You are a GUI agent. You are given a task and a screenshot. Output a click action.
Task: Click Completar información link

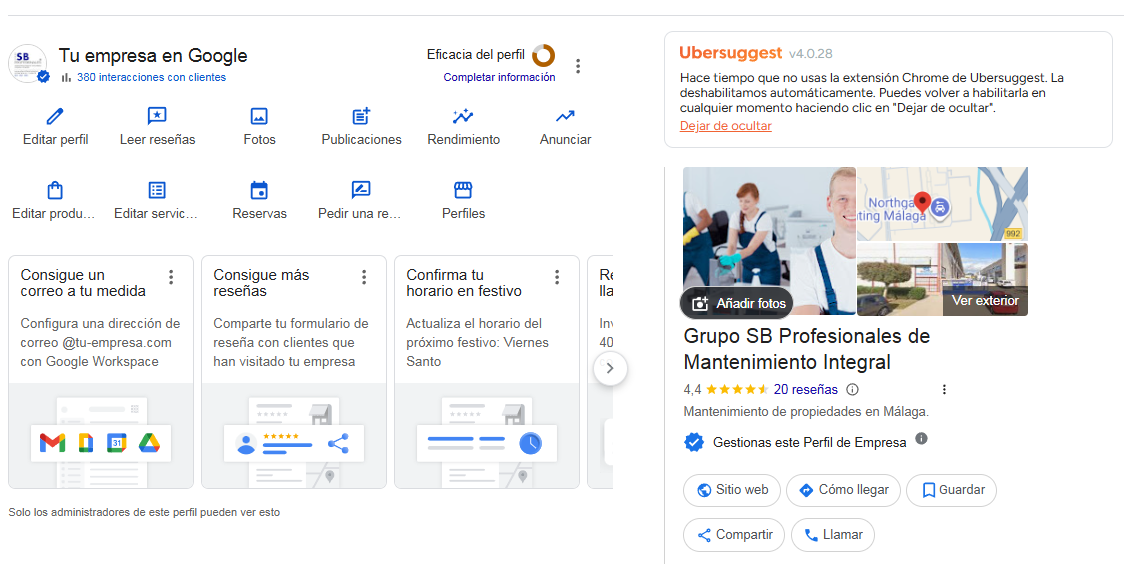point(499,77)
